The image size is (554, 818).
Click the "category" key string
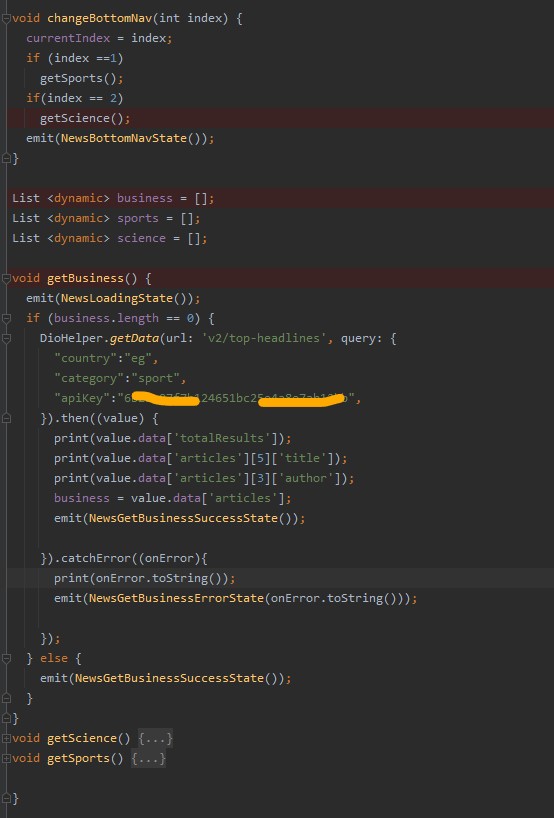click(89, 378)
